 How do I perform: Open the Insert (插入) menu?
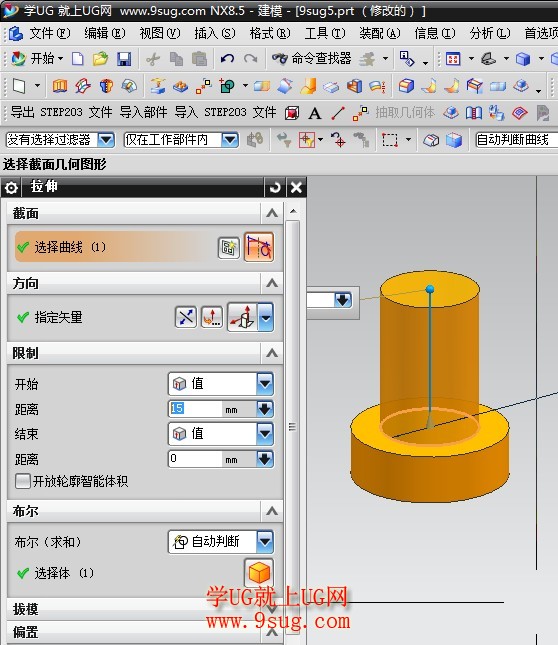click(x=215, y=33)
